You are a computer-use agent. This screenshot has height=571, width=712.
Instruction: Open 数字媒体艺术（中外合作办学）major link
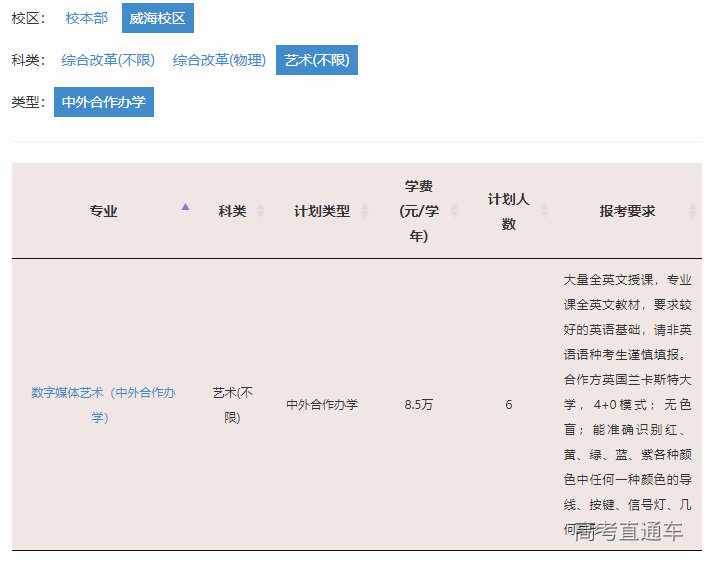click(x=103, y=405)
